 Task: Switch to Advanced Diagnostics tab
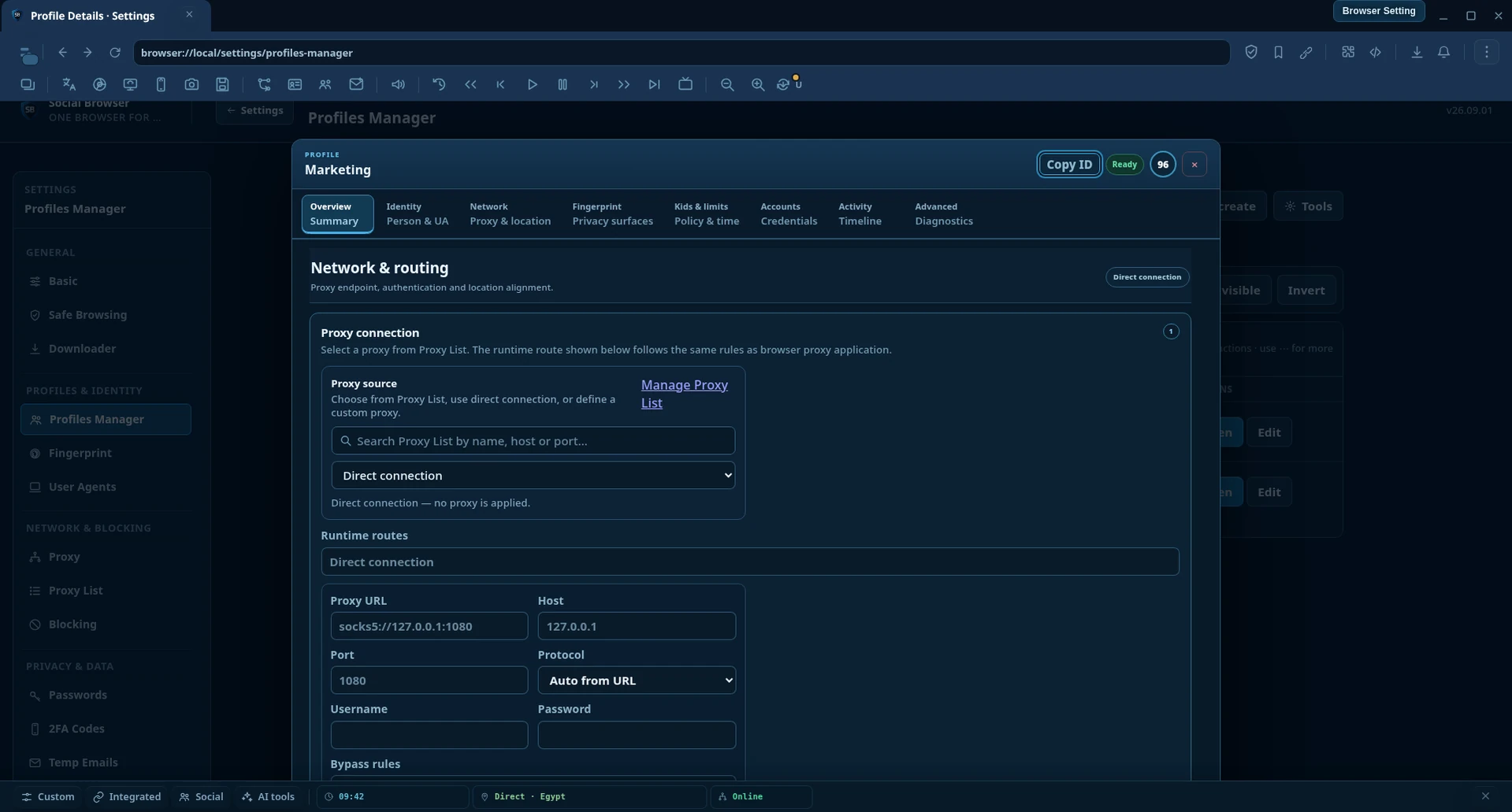tap(943, 214)
